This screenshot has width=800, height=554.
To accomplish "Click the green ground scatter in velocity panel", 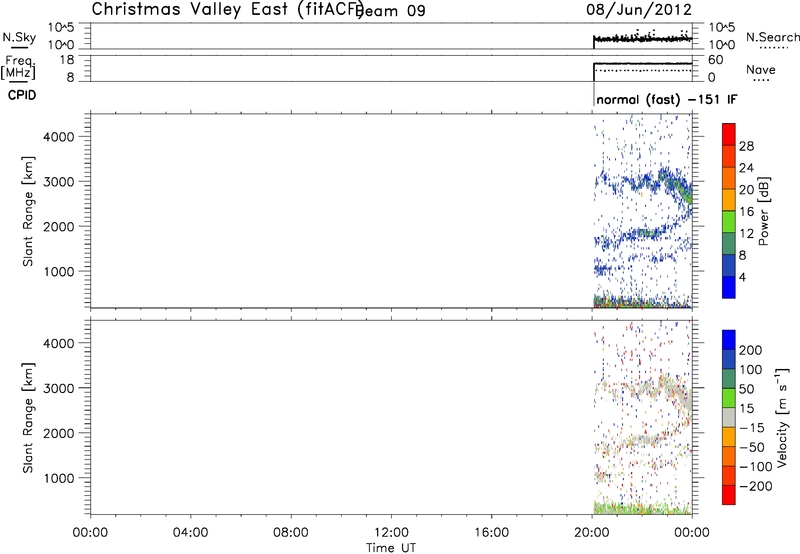I will (643, 508).
